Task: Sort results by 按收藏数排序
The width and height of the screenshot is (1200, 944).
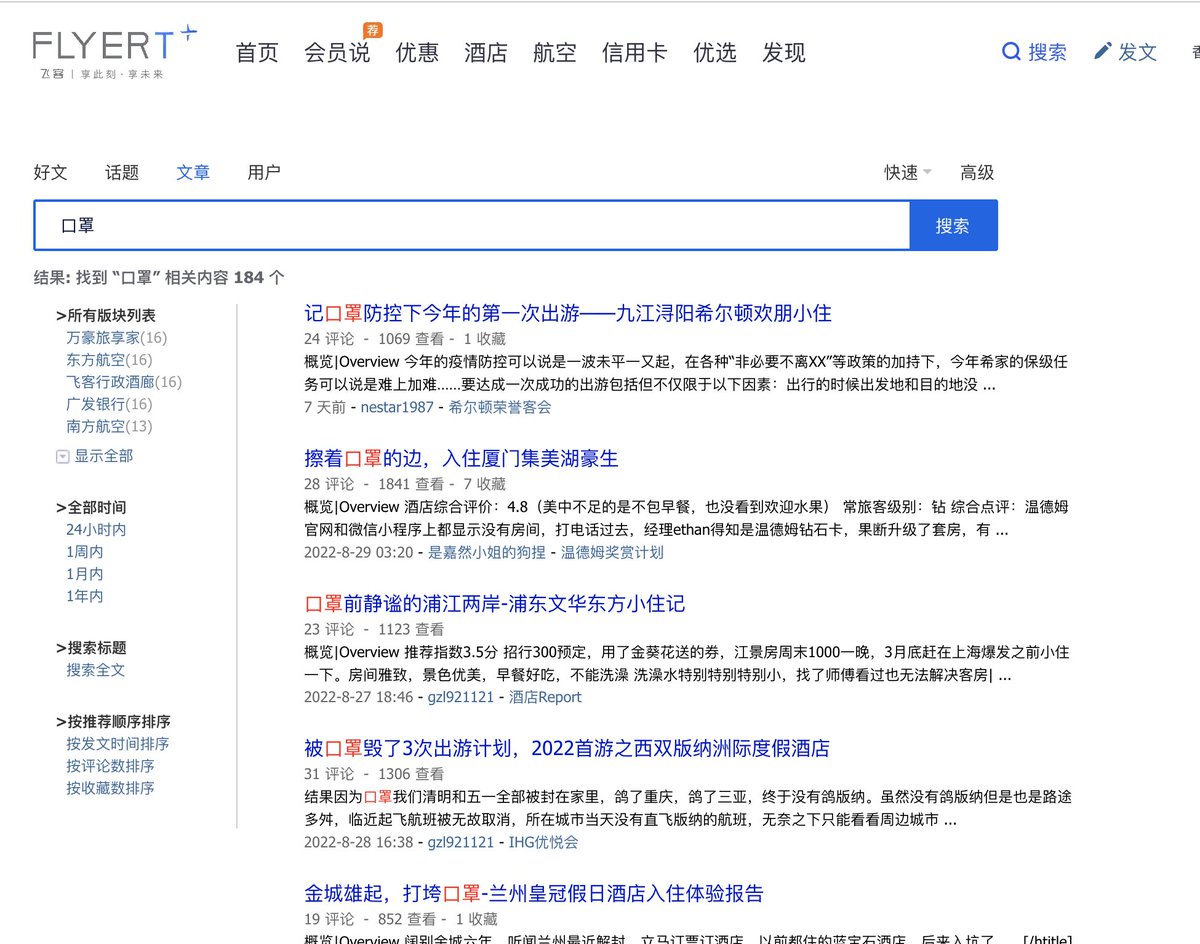Action: [x=110, y=788]
